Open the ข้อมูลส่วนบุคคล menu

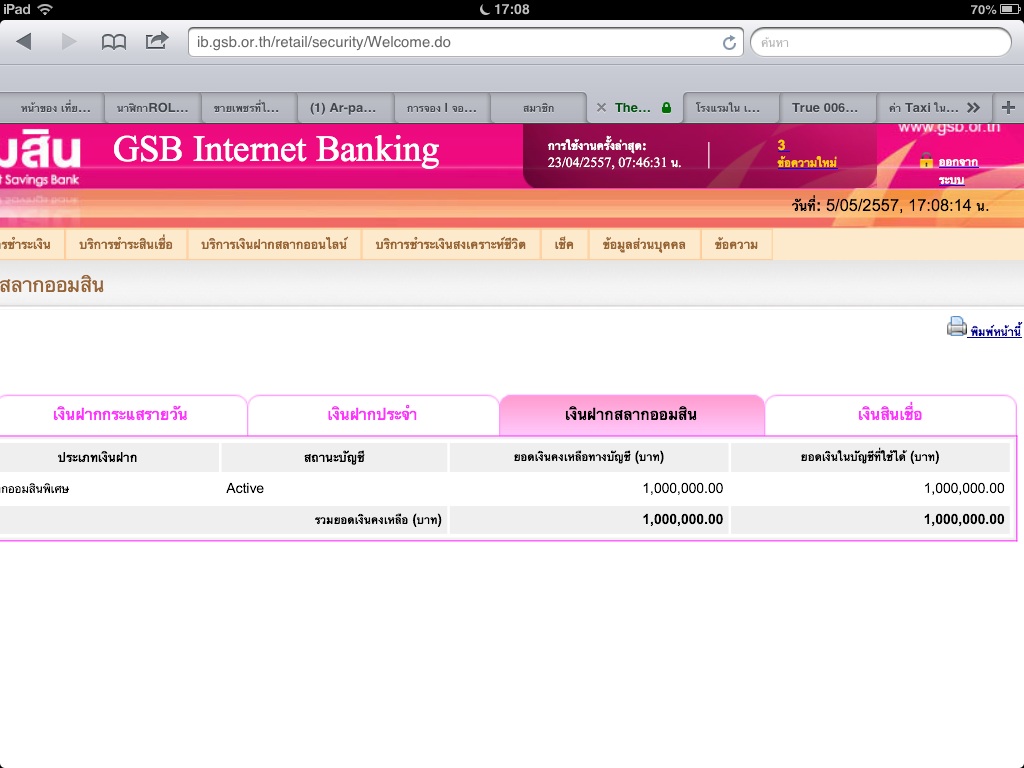[644, 244]
